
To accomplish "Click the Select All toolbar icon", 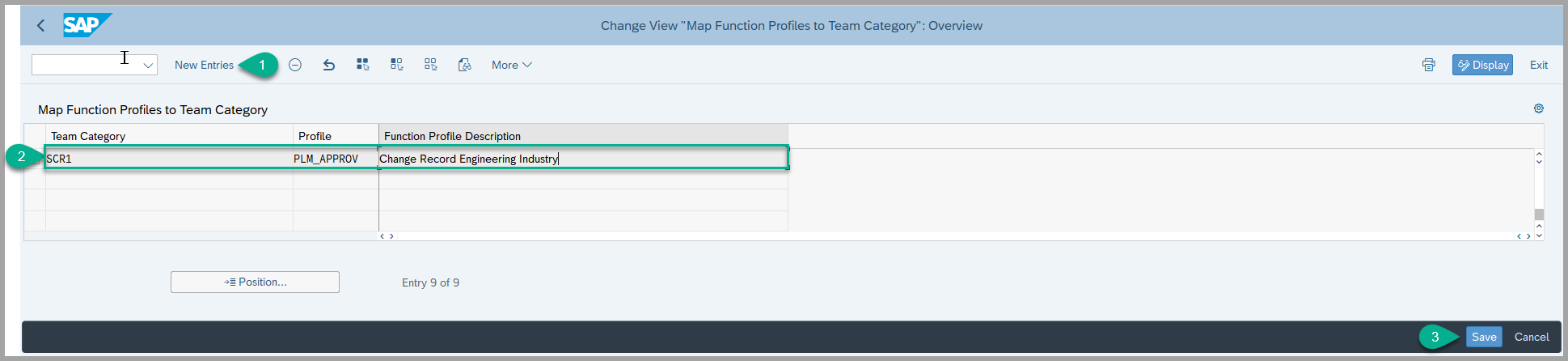I will click(363, 65).
